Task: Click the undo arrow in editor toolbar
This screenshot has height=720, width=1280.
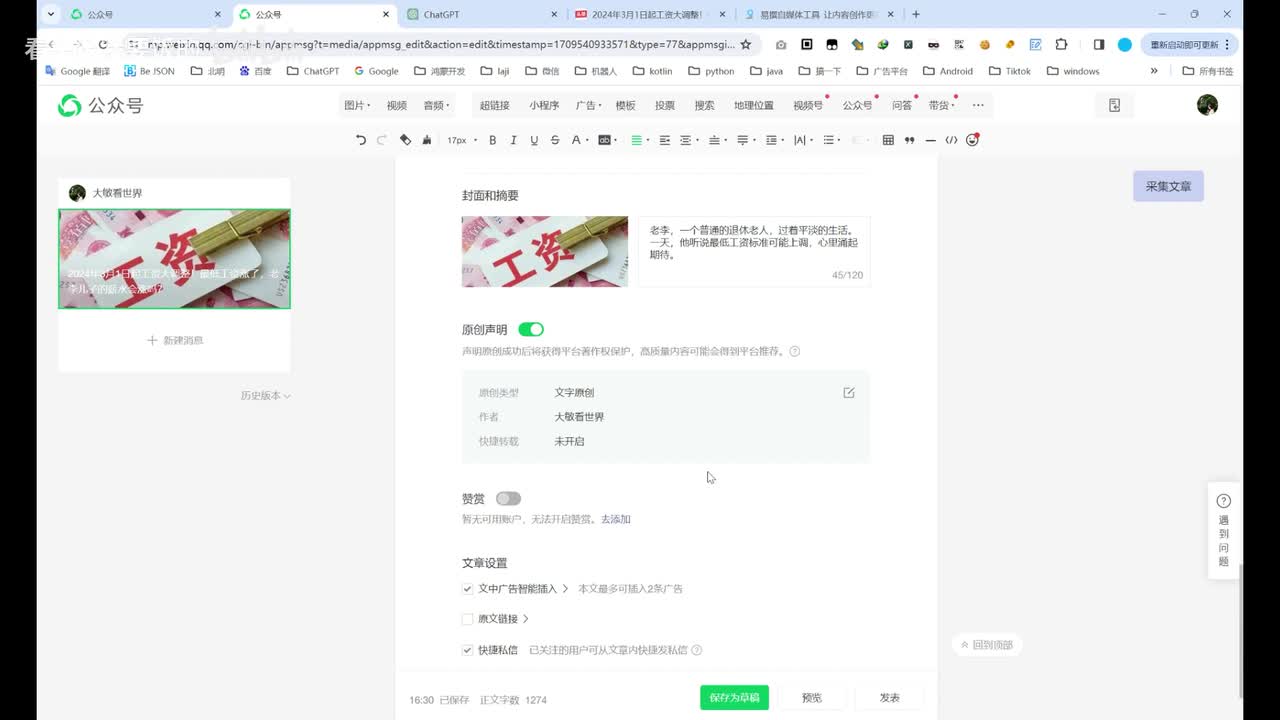Action: click(361, 140)
